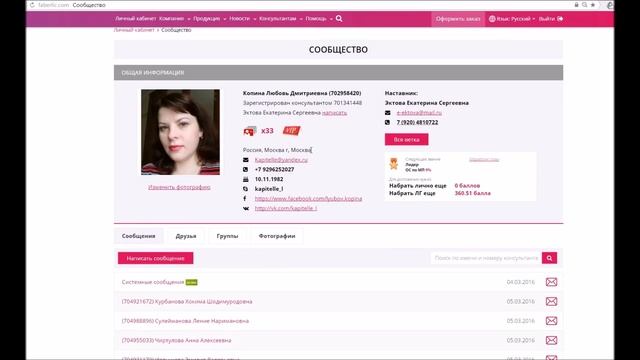Open envelope icon for Чирпулова message row
This screenshot has width=640, height=360.
[x=551, y=340]
